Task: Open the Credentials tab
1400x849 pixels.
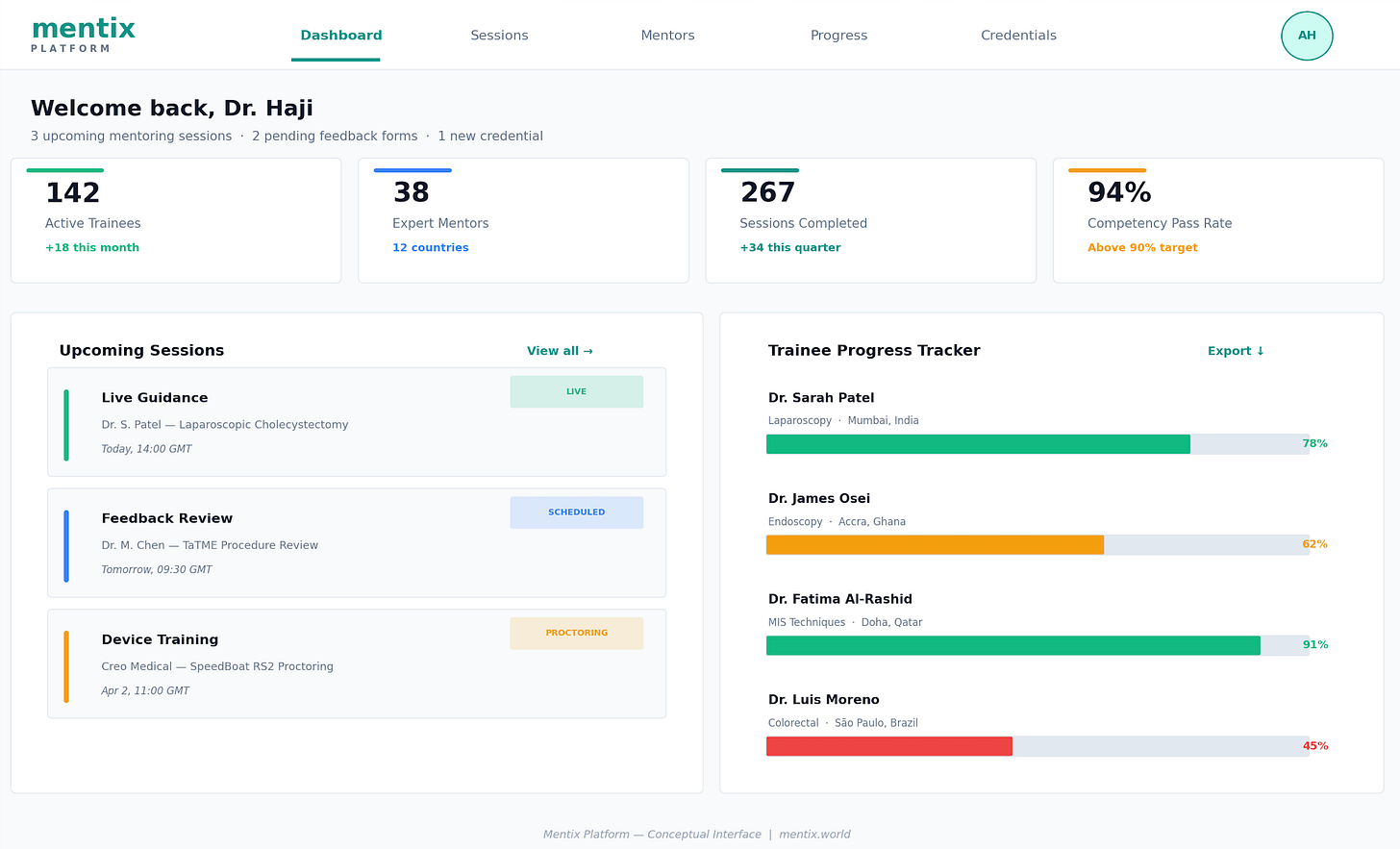Action: (1018, 36)
